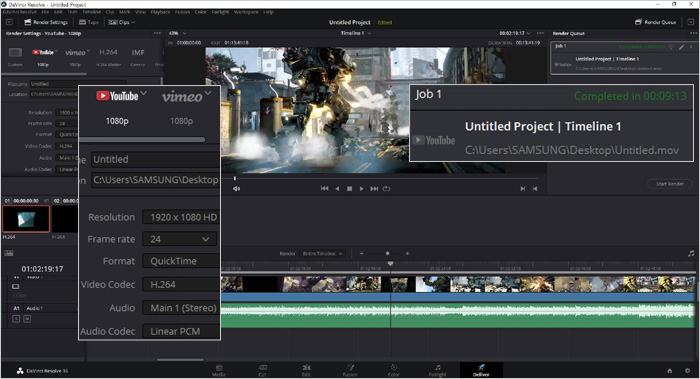
Task: Toggle loop playback
Action: click(387, 189)
